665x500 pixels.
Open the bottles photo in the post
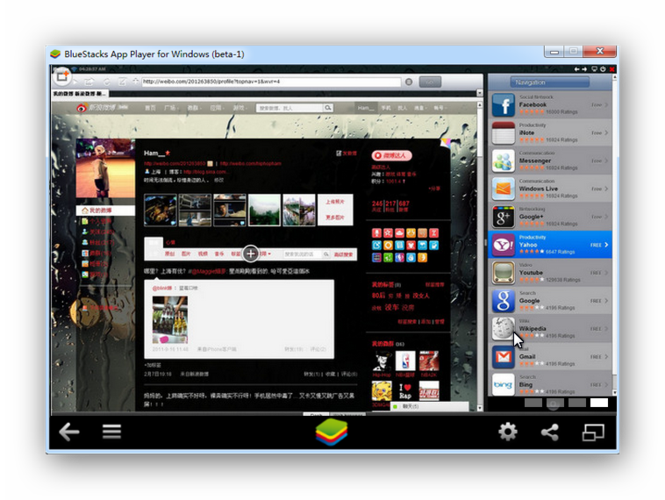[x=170, y=320]
